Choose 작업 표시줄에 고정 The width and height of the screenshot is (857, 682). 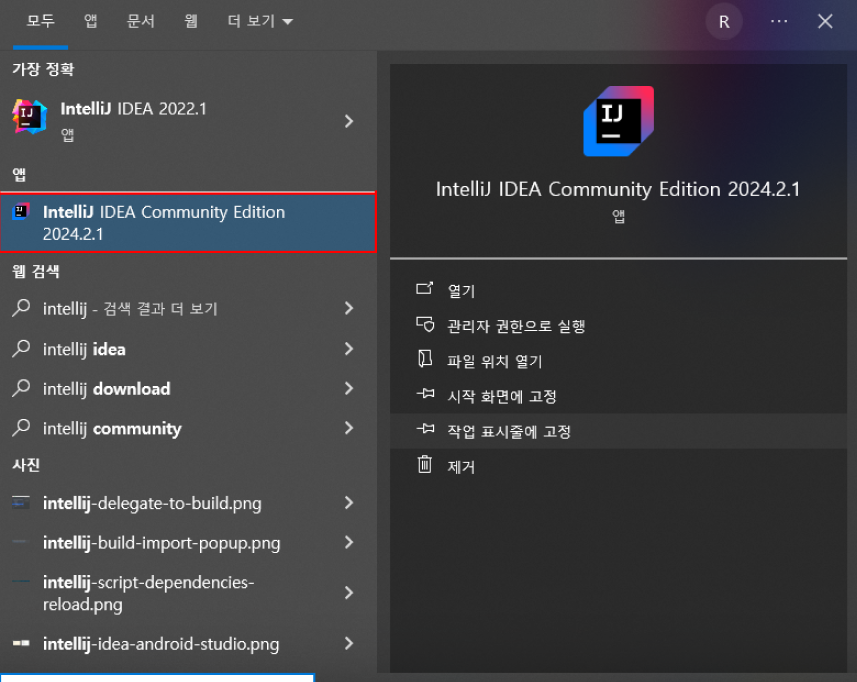point(618,431)
